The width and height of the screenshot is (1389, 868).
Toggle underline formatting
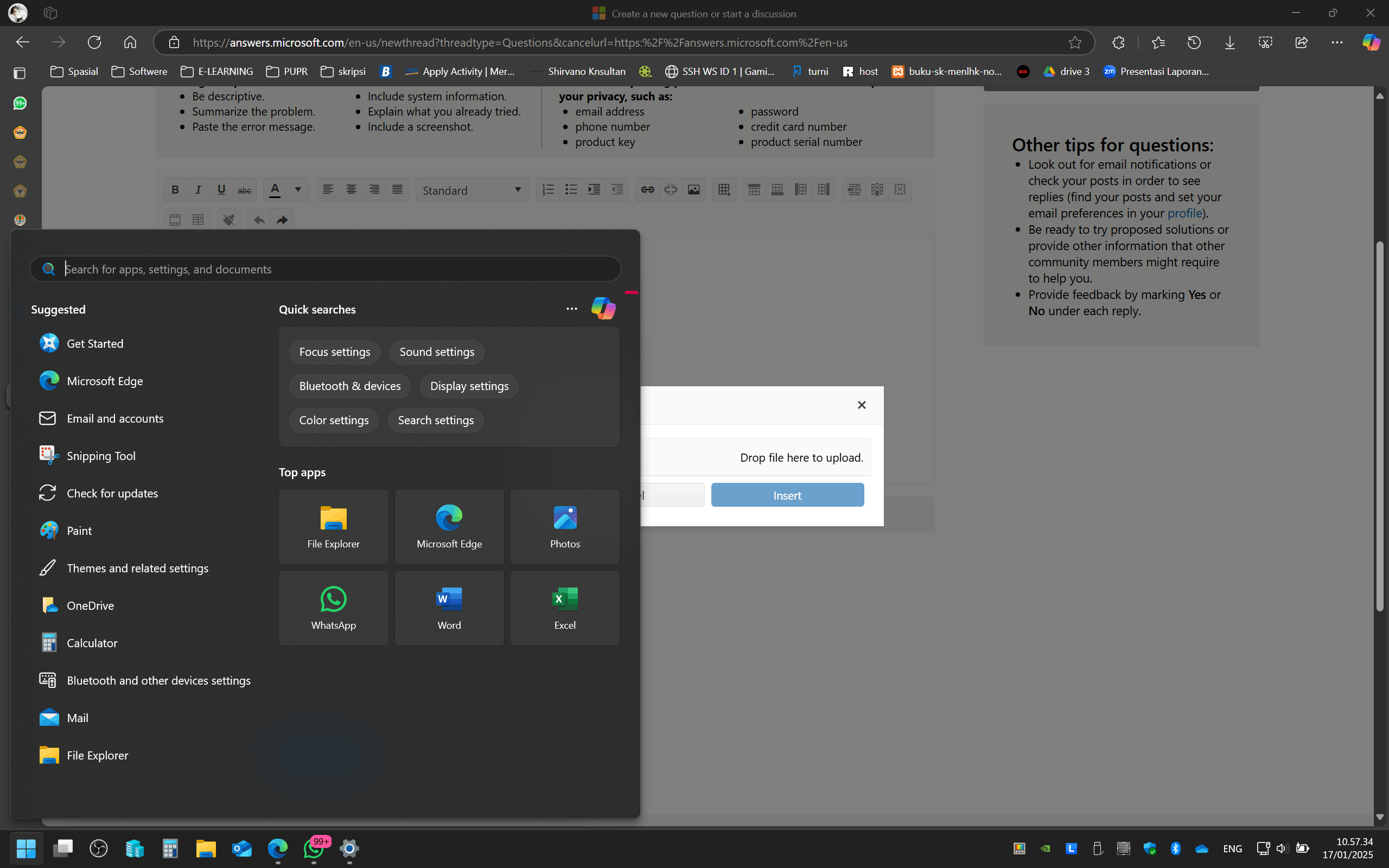[221, 190]
